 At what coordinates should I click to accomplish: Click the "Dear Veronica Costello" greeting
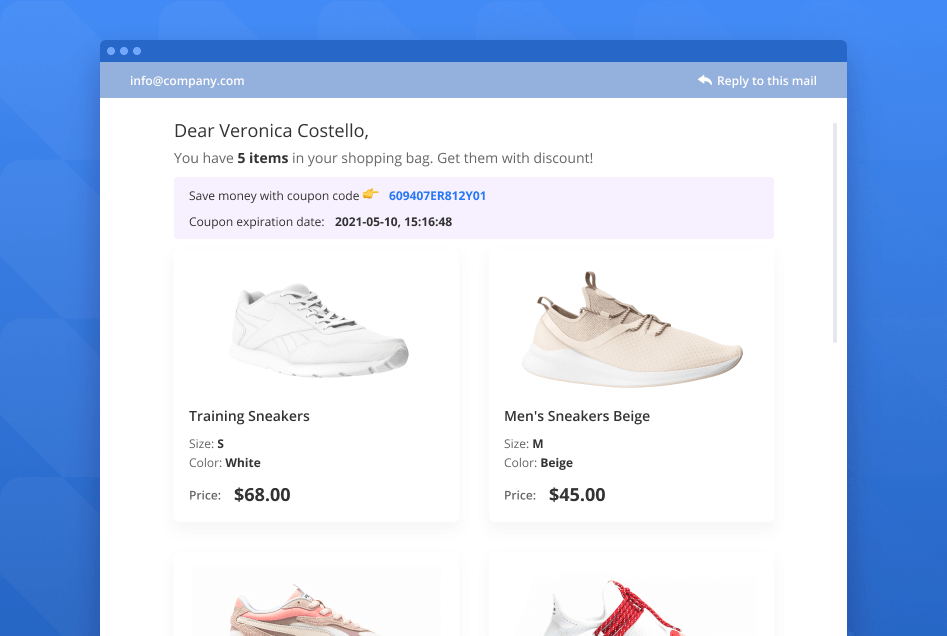[271, 131]
